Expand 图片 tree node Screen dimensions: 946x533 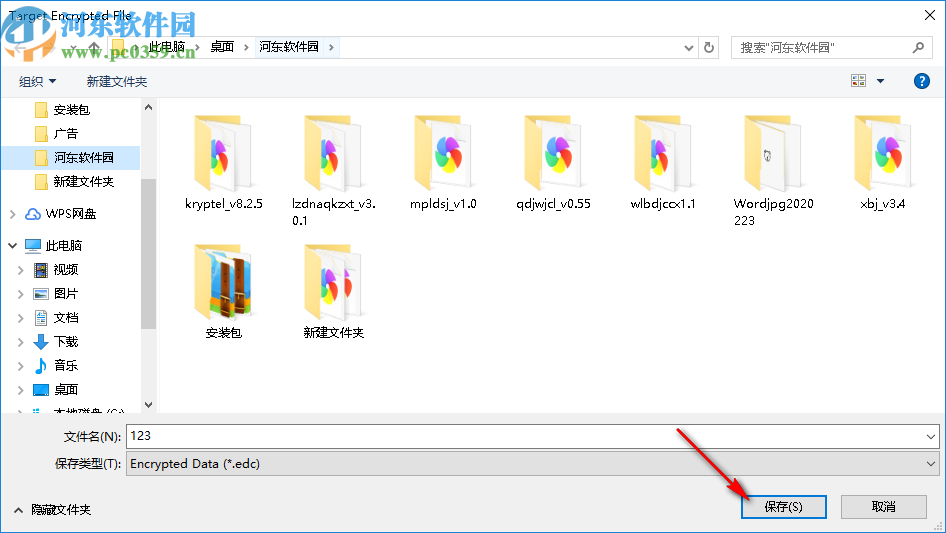[21, 294]
